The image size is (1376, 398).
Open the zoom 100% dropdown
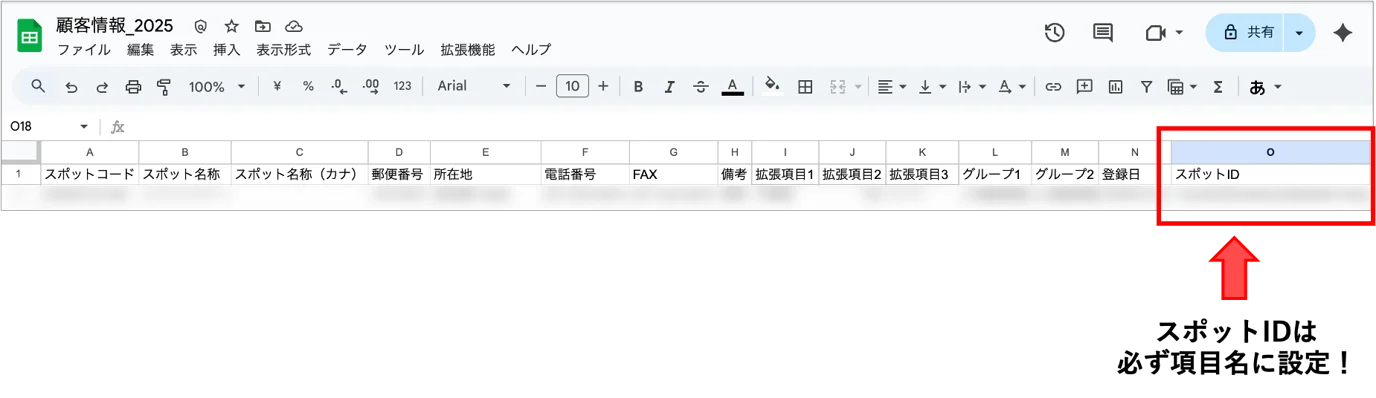[216, 87]
